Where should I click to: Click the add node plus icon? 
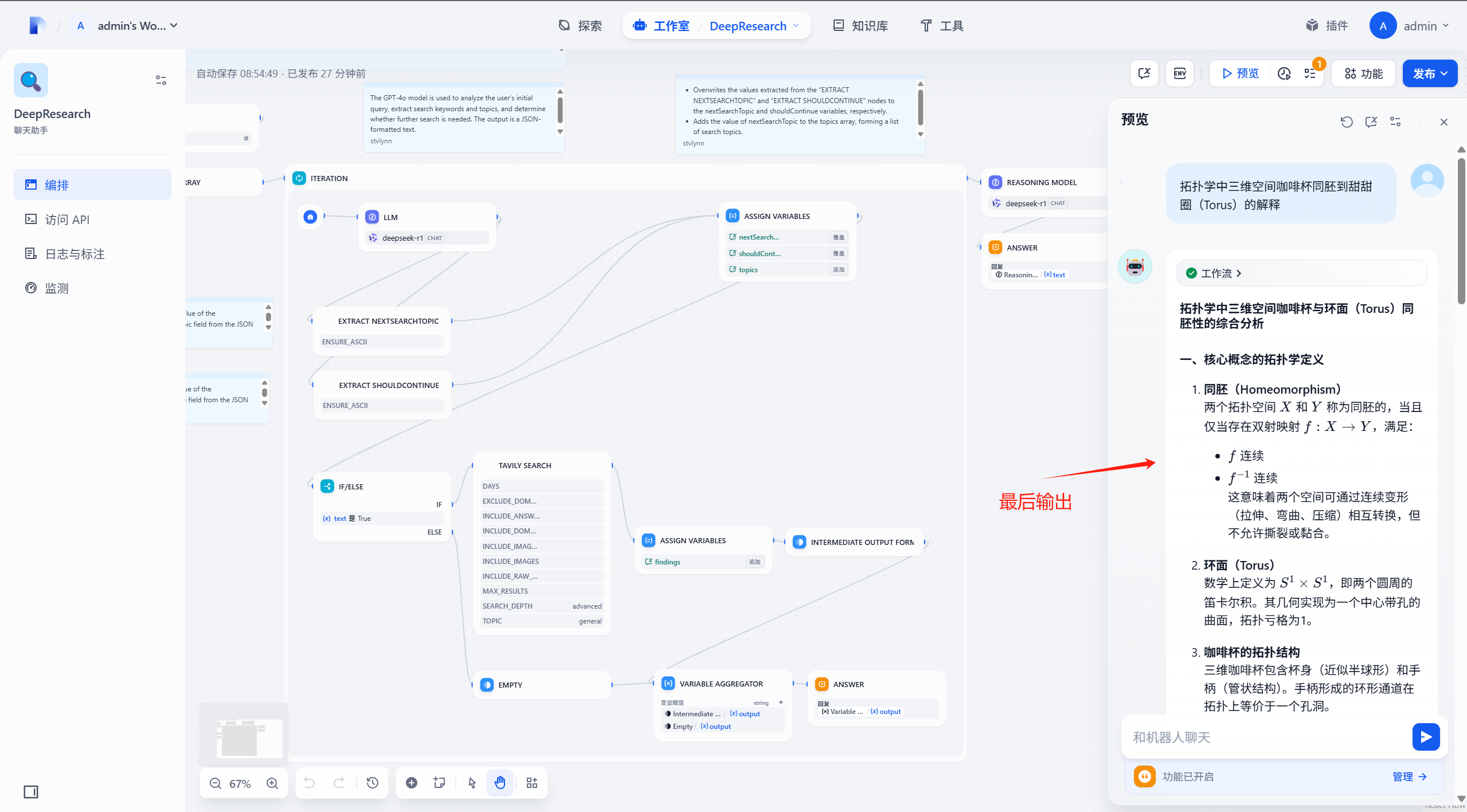pos(412,783)
